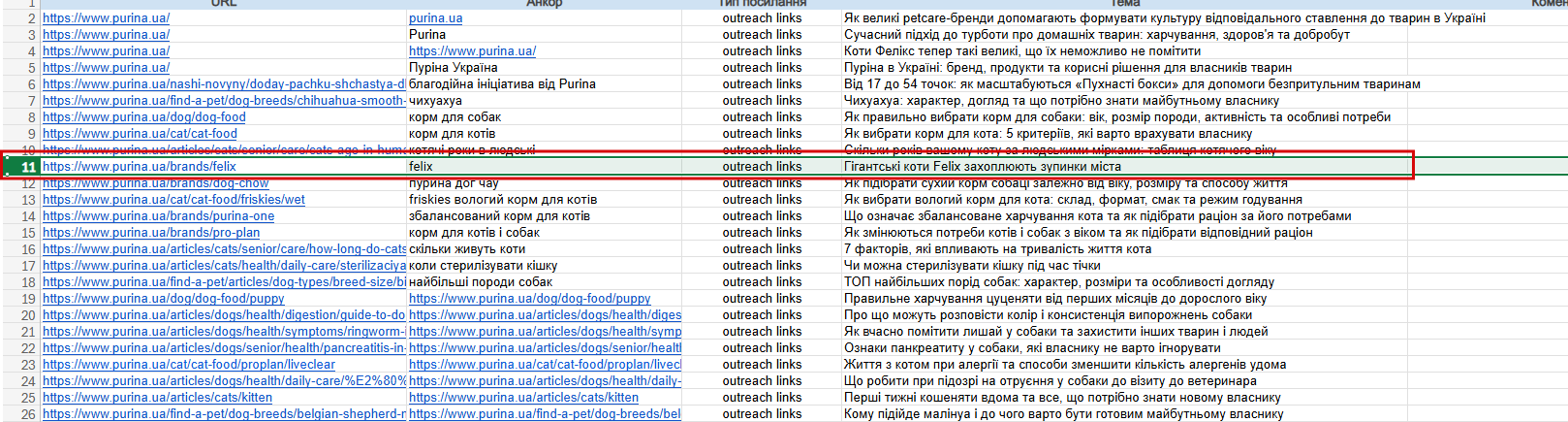Select the 'friskies вологий корм для котів' cell

click(x=544, y=200)
